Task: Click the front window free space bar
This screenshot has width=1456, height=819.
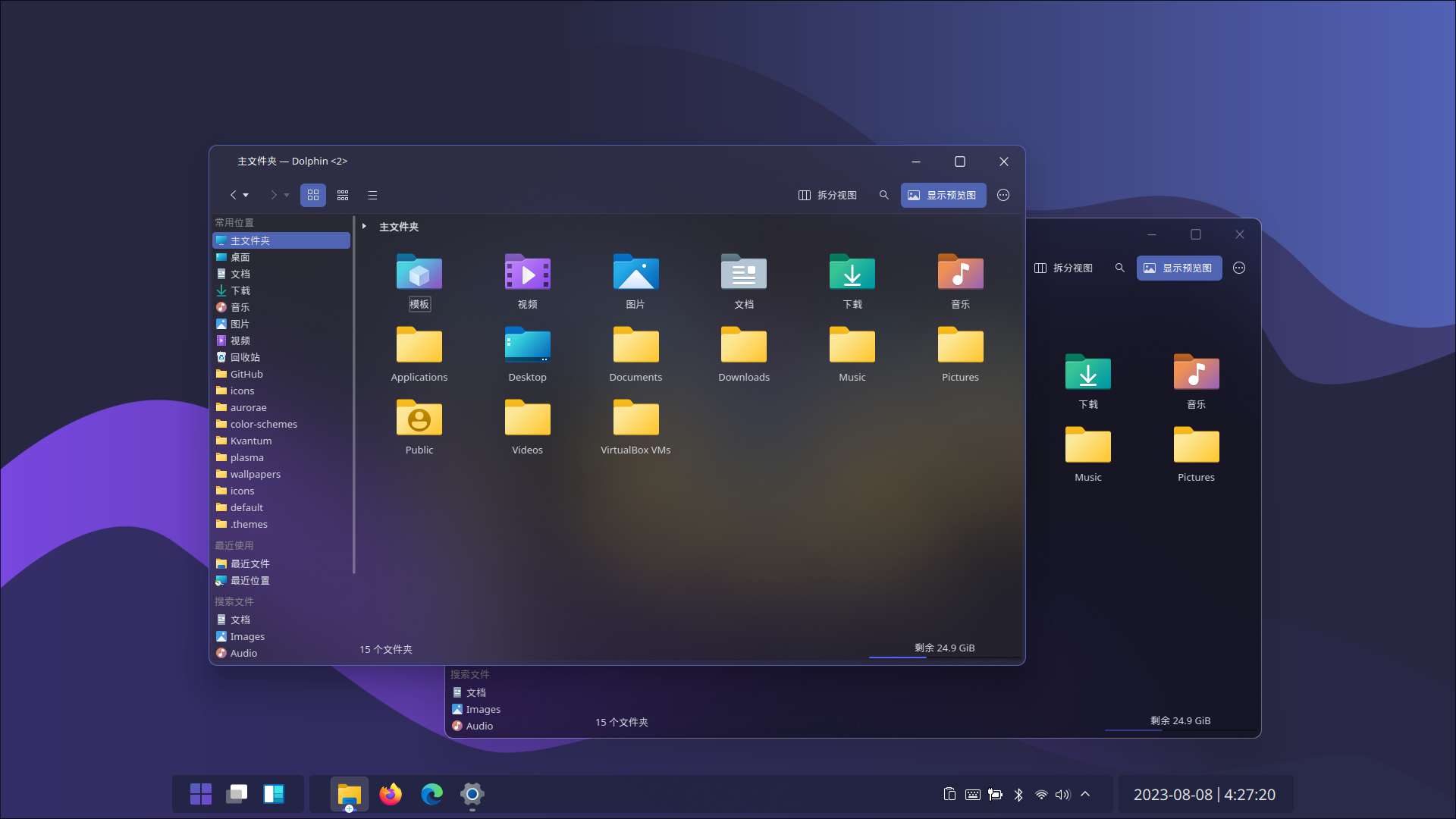Action: (x=945, y=657)
